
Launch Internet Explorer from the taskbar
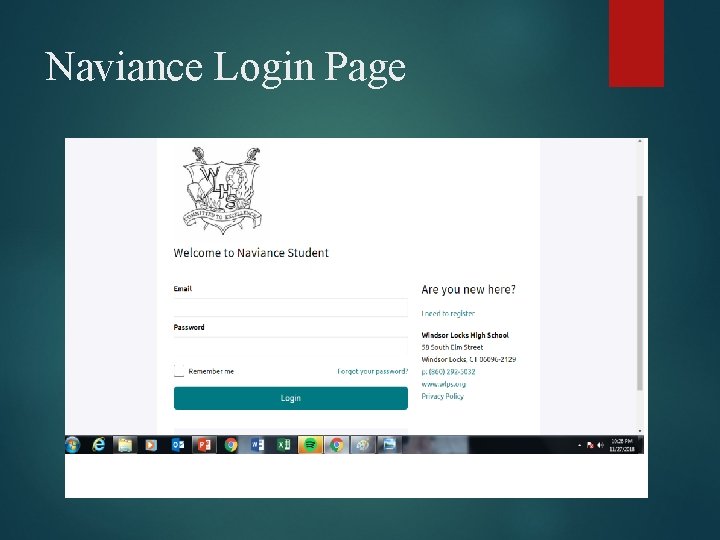[98, 444]
